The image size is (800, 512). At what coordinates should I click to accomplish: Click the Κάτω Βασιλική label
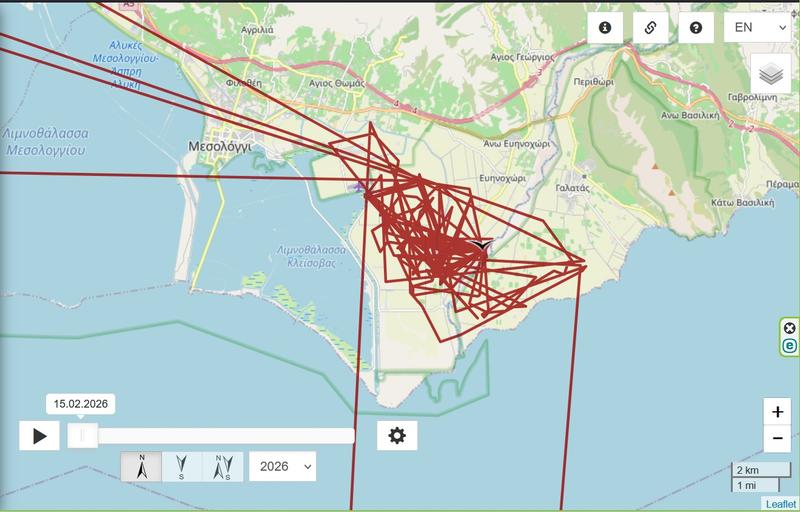(743, 202)
